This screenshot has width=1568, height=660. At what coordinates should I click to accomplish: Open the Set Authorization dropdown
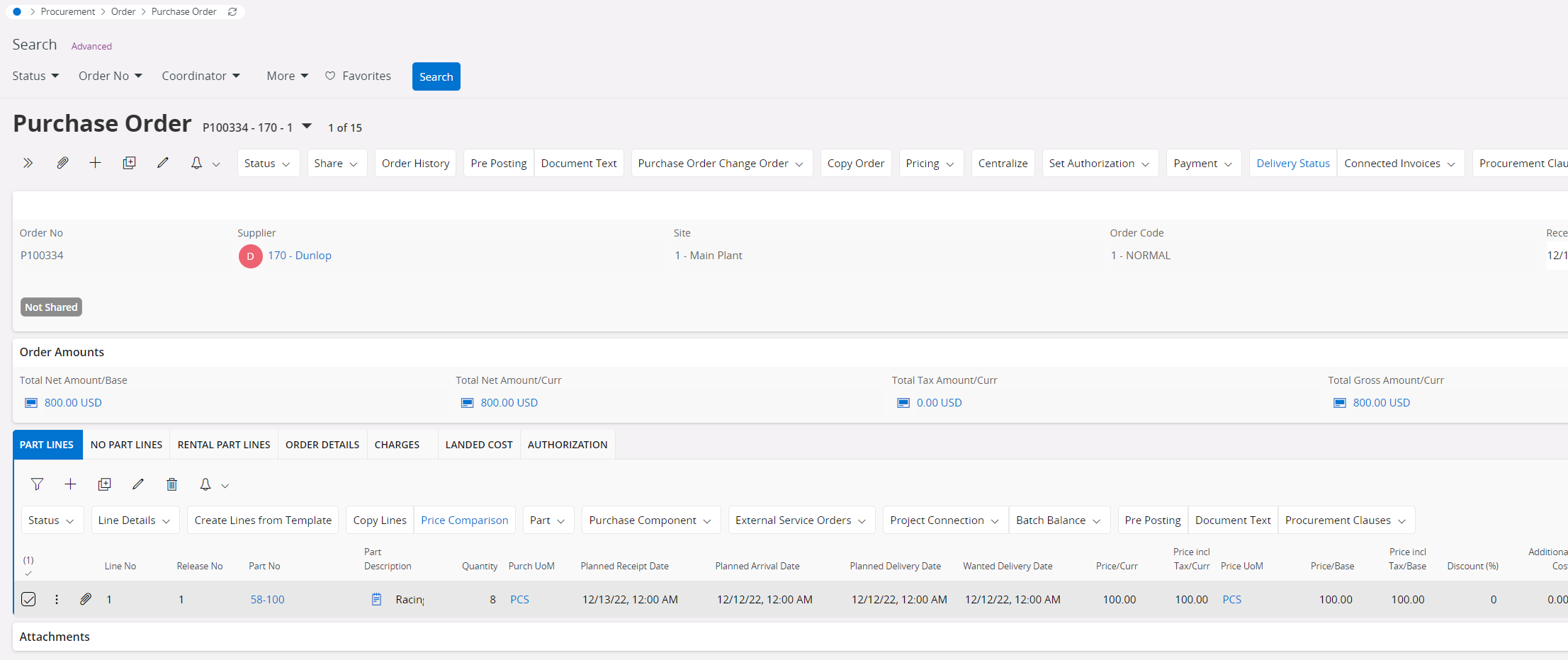tap(1099, 164)
